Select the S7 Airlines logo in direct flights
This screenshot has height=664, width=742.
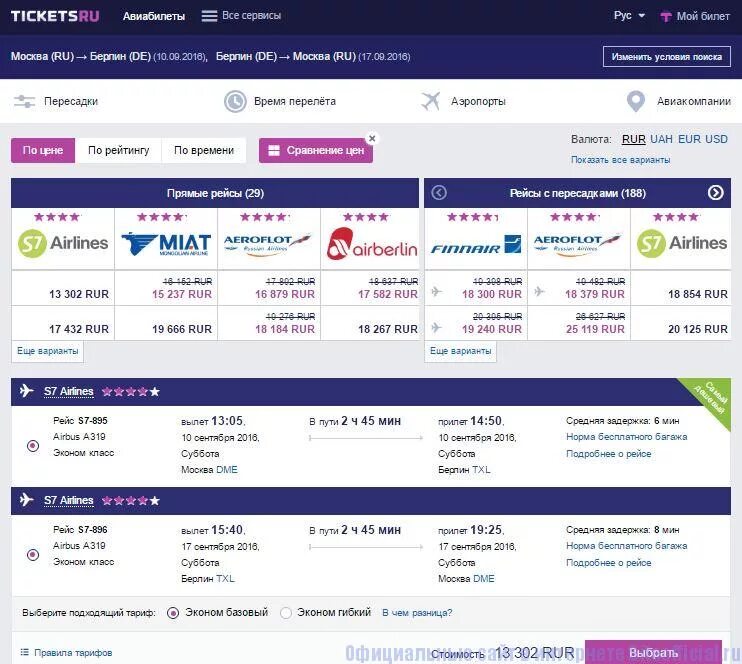tap(63, 243)
